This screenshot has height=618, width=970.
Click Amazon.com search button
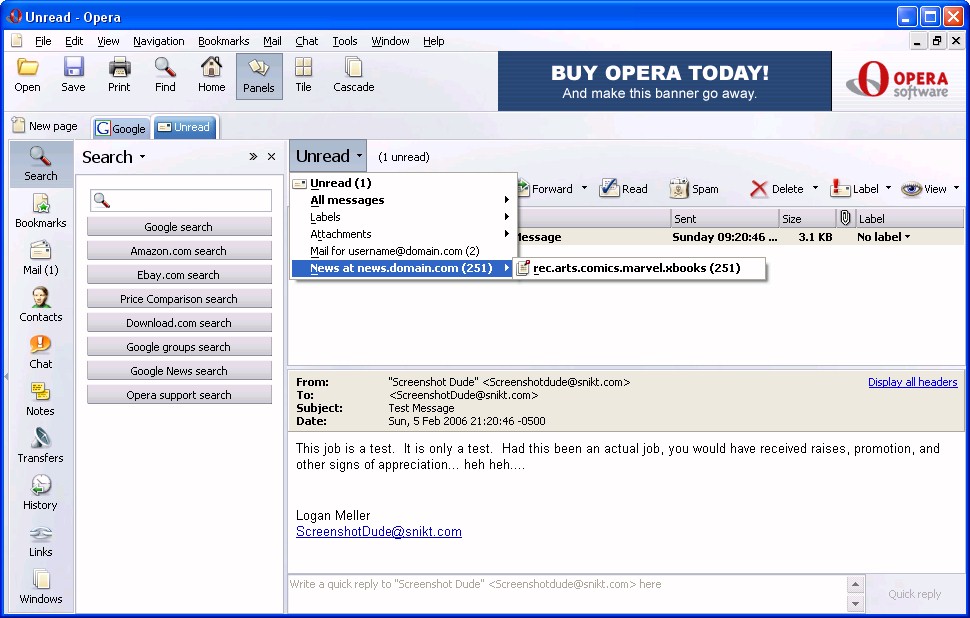179,251
